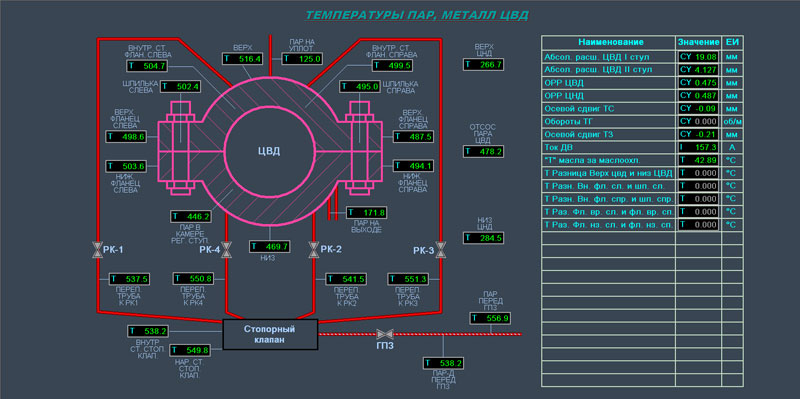Viewport: 800px width, 399px height.
Task: Click the Наименование column header
Action: point(610,42)
